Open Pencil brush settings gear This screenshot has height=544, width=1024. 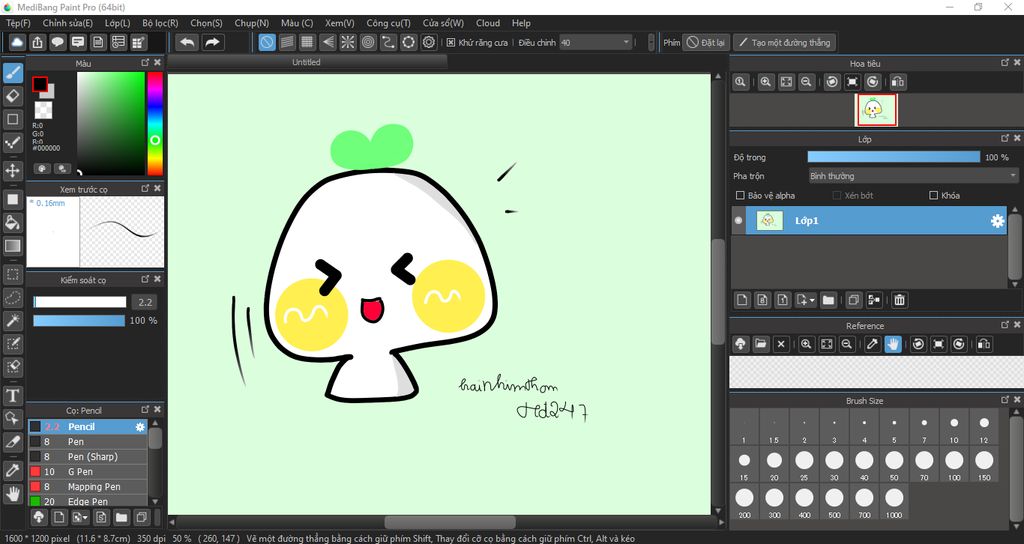coord(140,426)
